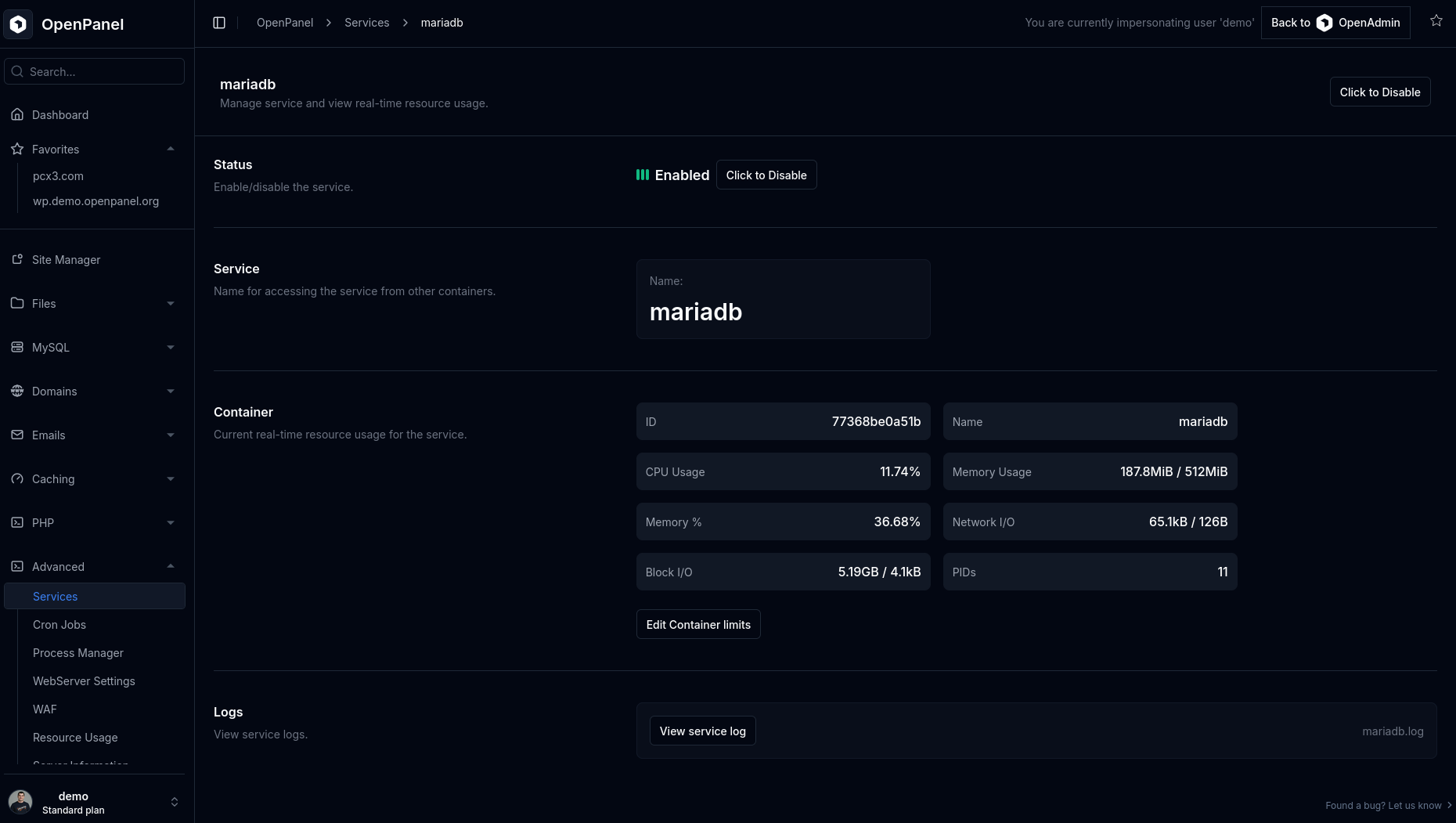1456x823 pixels.
Task: Click the MySQL database icon
Action: [17, 347]
